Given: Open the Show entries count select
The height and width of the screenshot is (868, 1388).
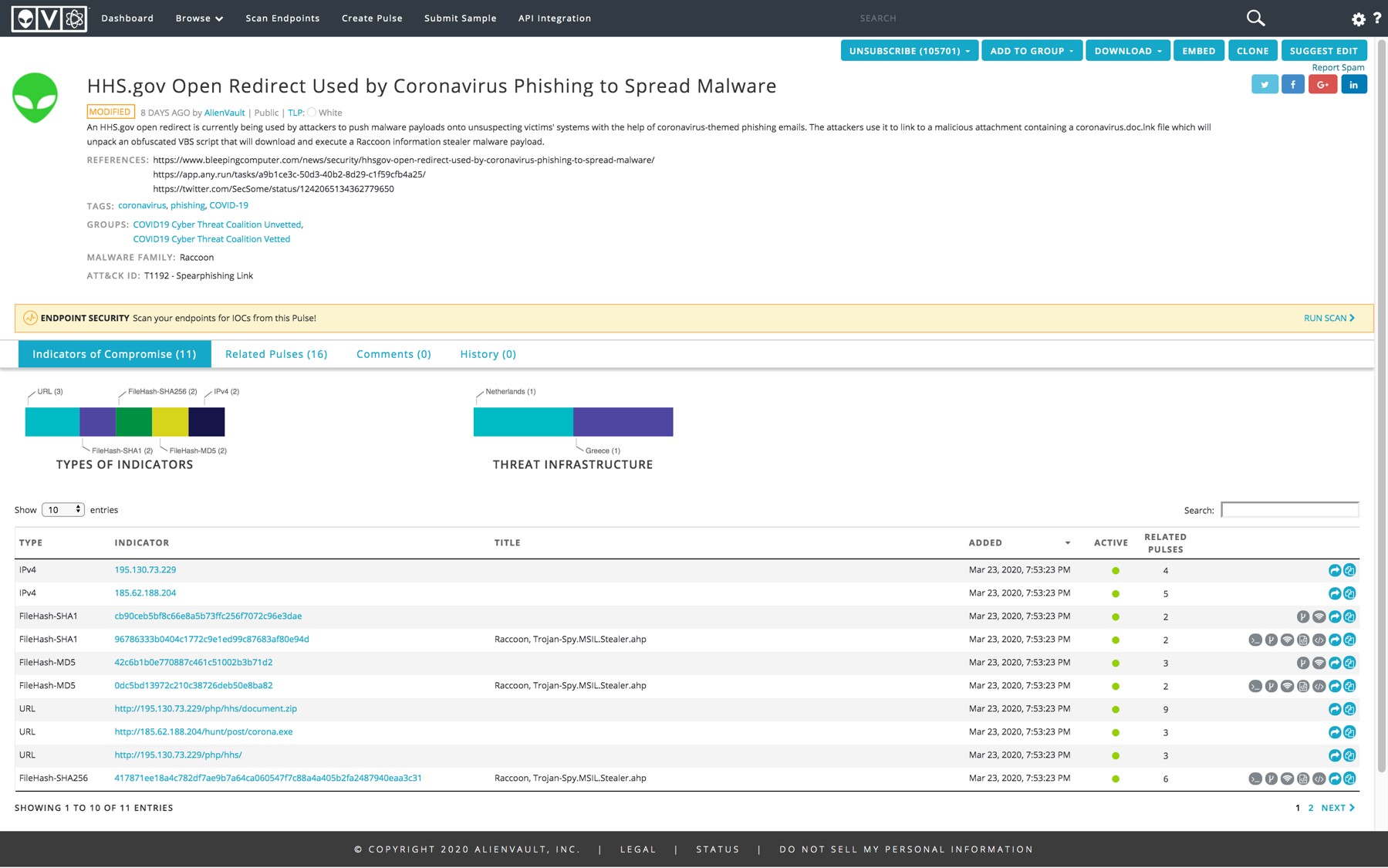Looking at the screenshot, I should click(x=62, y=510).
